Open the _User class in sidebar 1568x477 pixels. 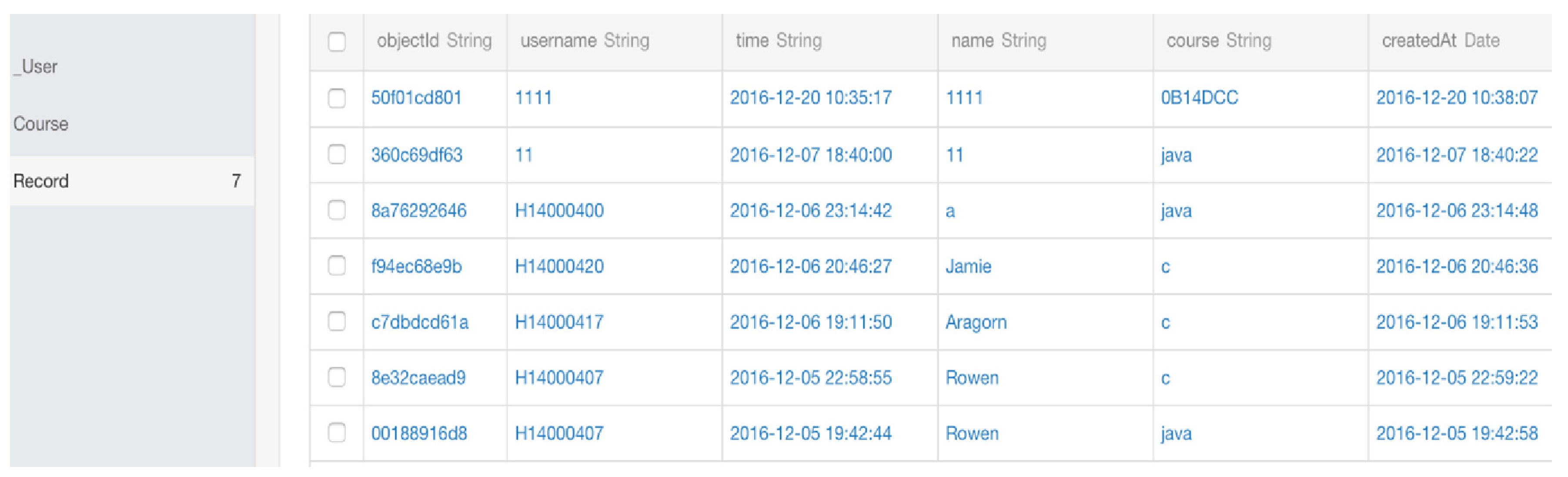[36, 67]
